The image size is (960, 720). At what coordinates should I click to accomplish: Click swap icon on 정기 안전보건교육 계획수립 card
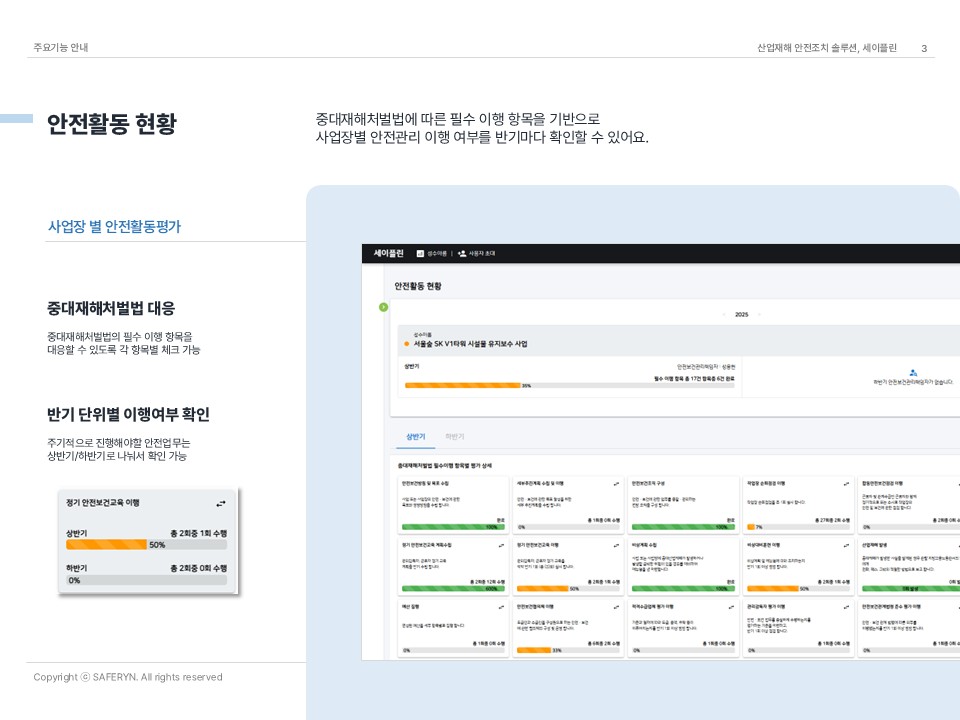(502, 545)
